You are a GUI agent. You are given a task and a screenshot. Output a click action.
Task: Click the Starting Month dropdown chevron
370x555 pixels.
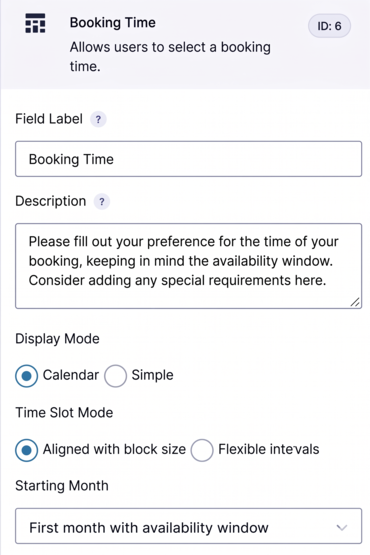point(342,527)
